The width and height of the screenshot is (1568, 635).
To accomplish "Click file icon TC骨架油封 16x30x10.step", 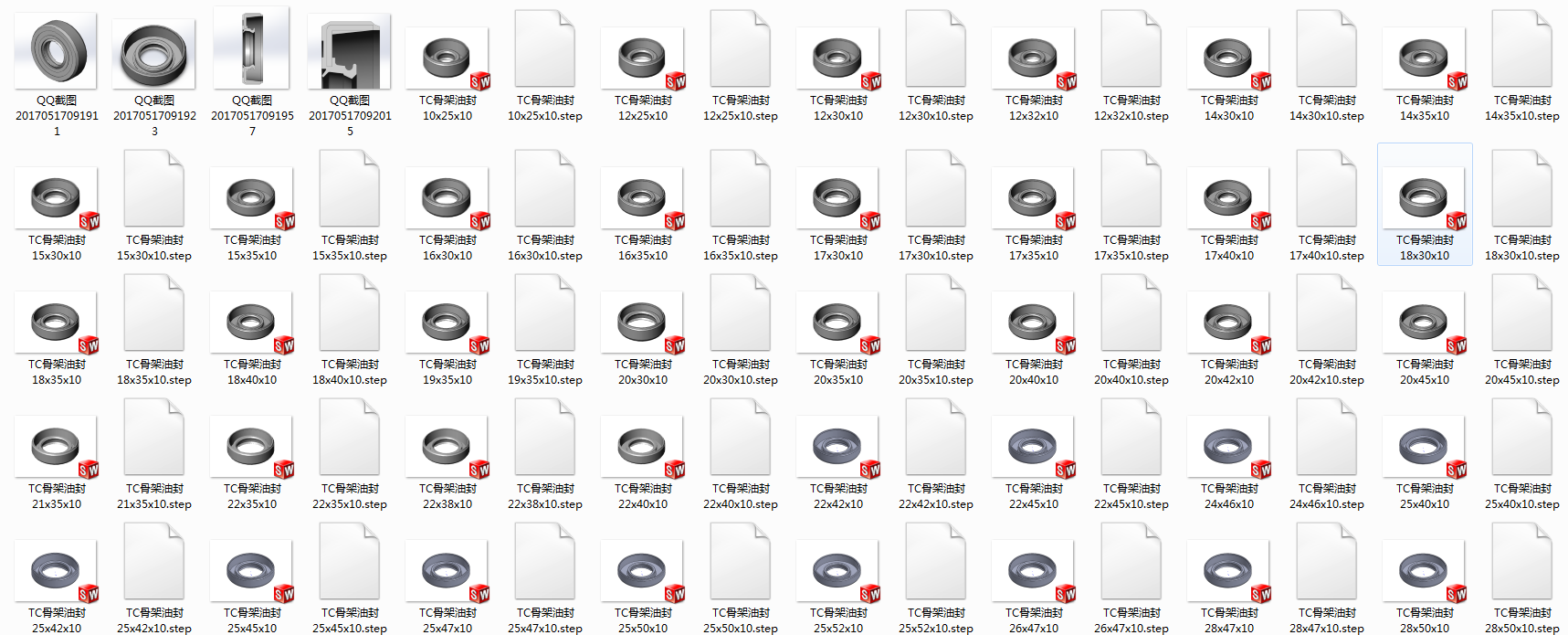I will [545, 189].
